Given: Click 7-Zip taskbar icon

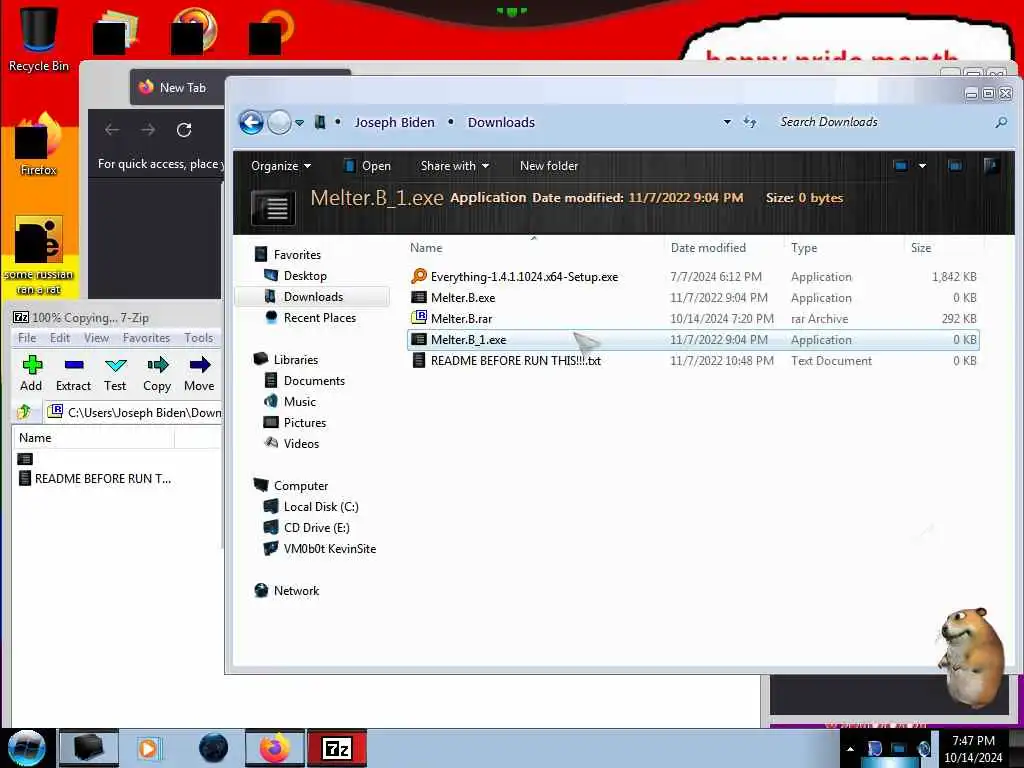Looking at the screenshot, I should point(337,748).
